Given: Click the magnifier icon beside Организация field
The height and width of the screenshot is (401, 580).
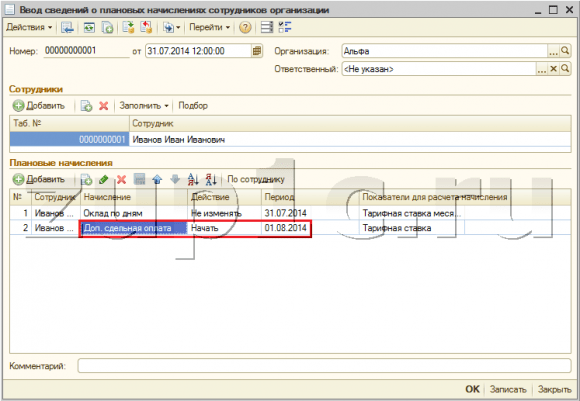Looking at the screenshot, I should point(565,51).
